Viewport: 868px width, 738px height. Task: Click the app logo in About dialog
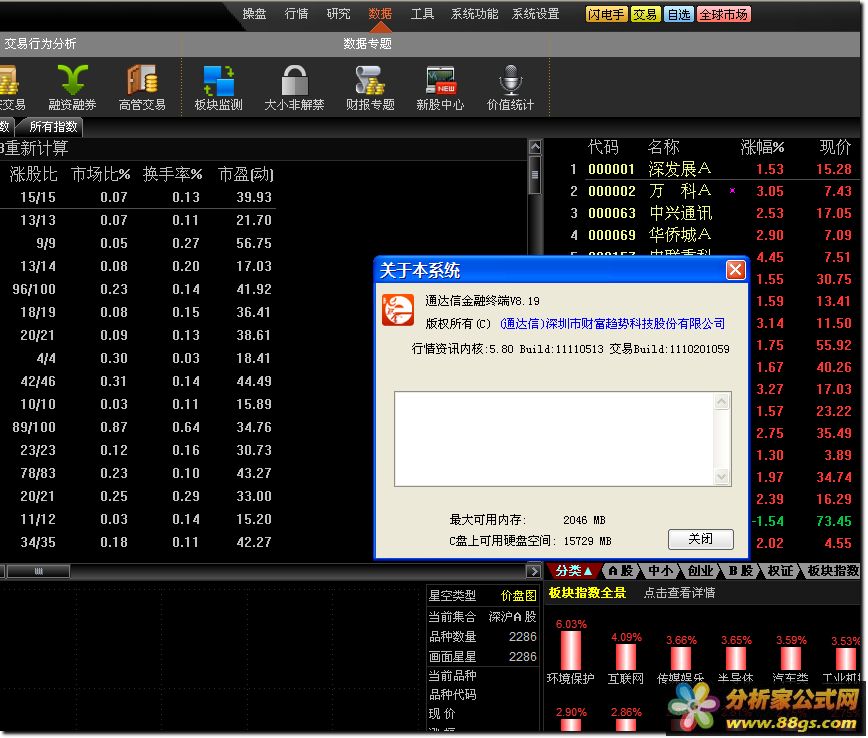(397, 310)
